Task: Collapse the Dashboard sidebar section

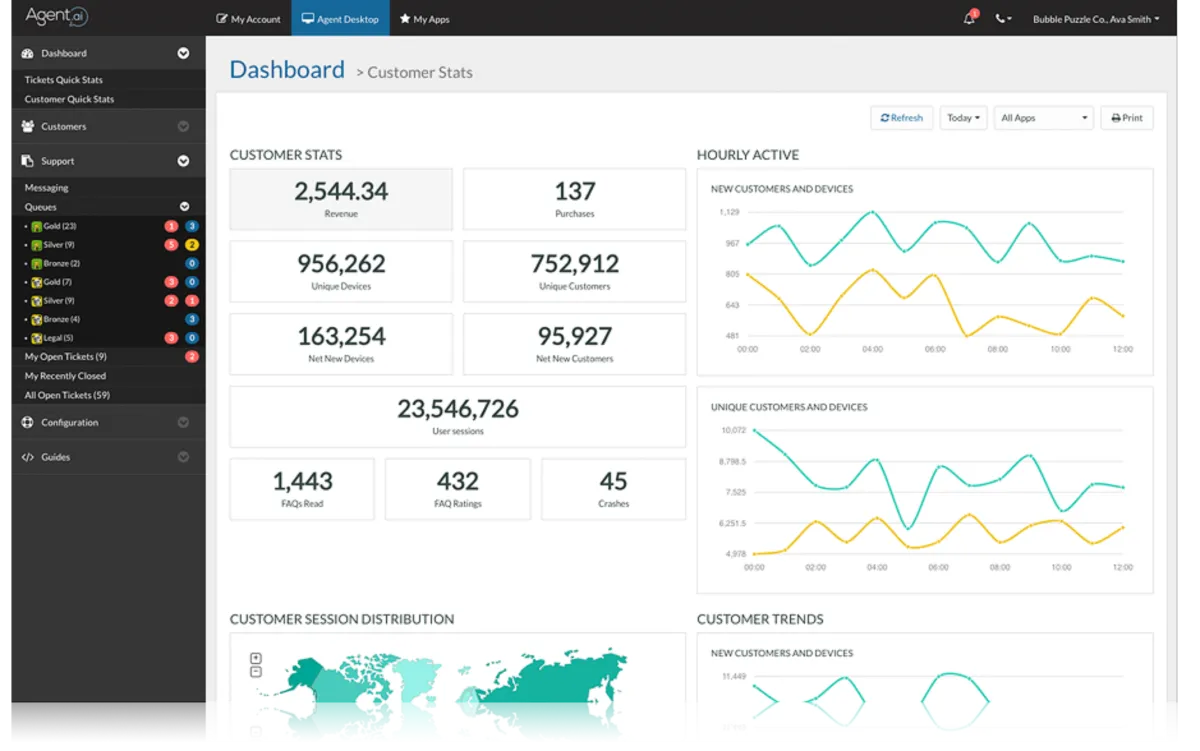Action: [x=183, y=53]
